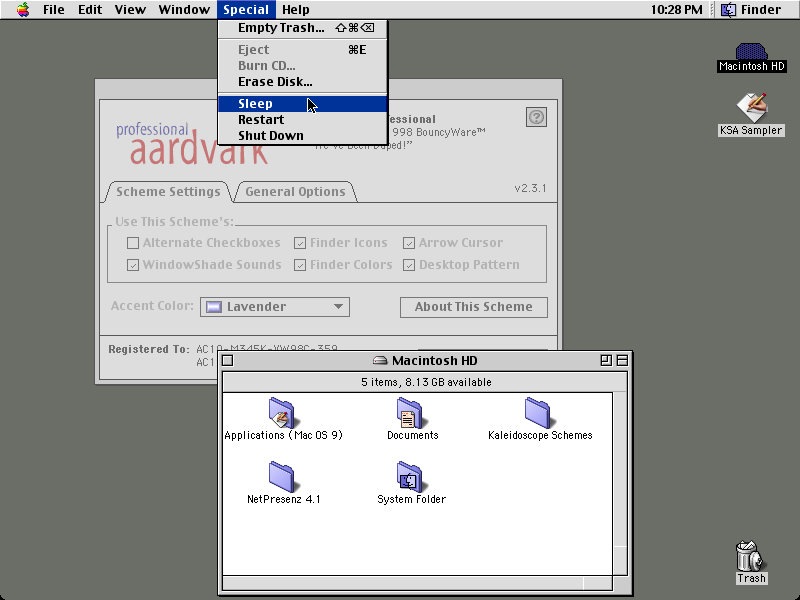Open the View menu
This screenshot has width=800, height=600.
click(x=130, y=10)
